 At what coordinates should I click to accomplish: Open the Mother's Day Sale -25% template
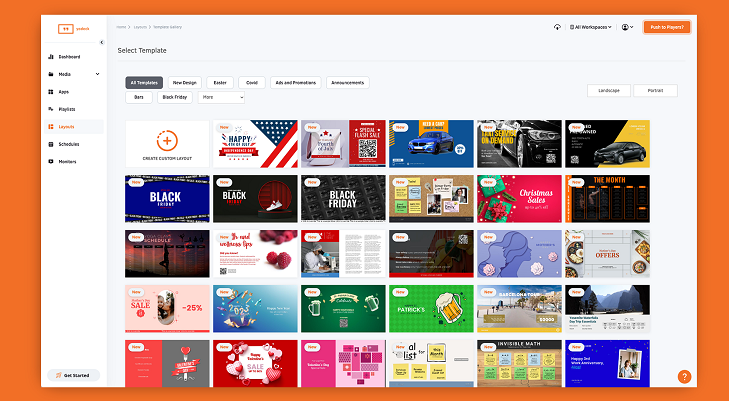click(167, 309)
